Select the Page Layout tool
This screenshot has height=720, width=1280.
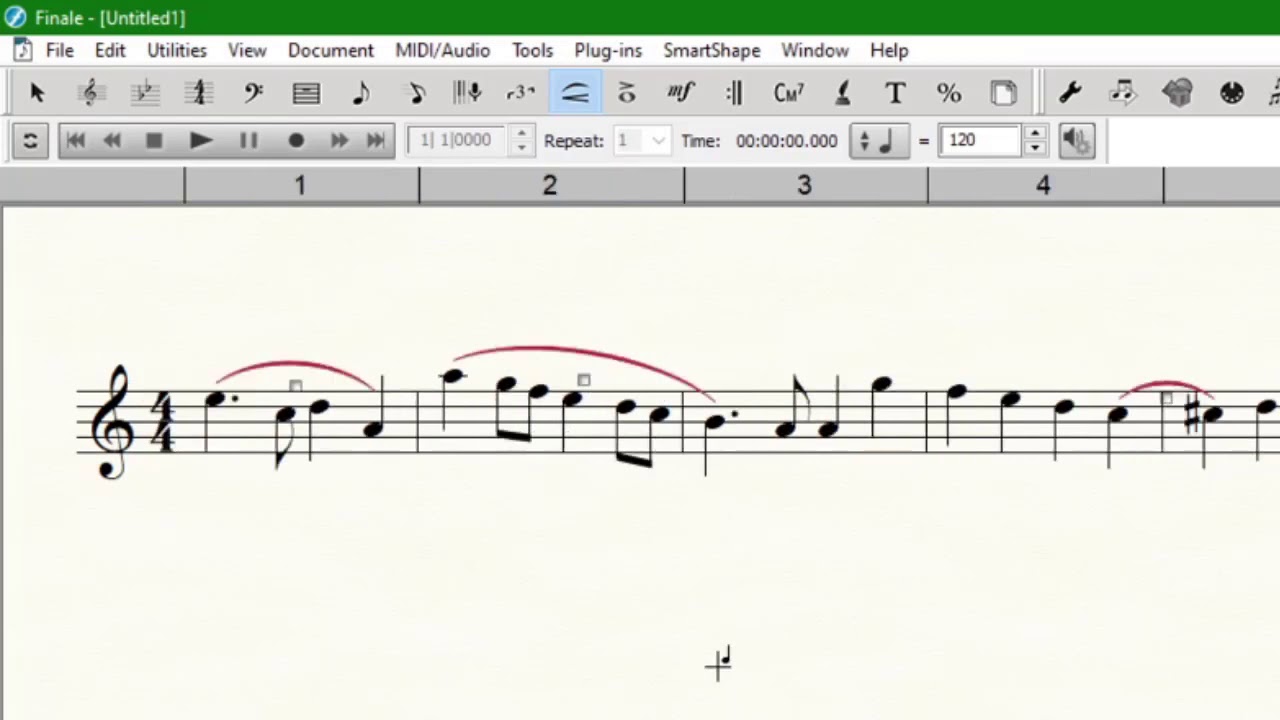(x=1003, y=93)
